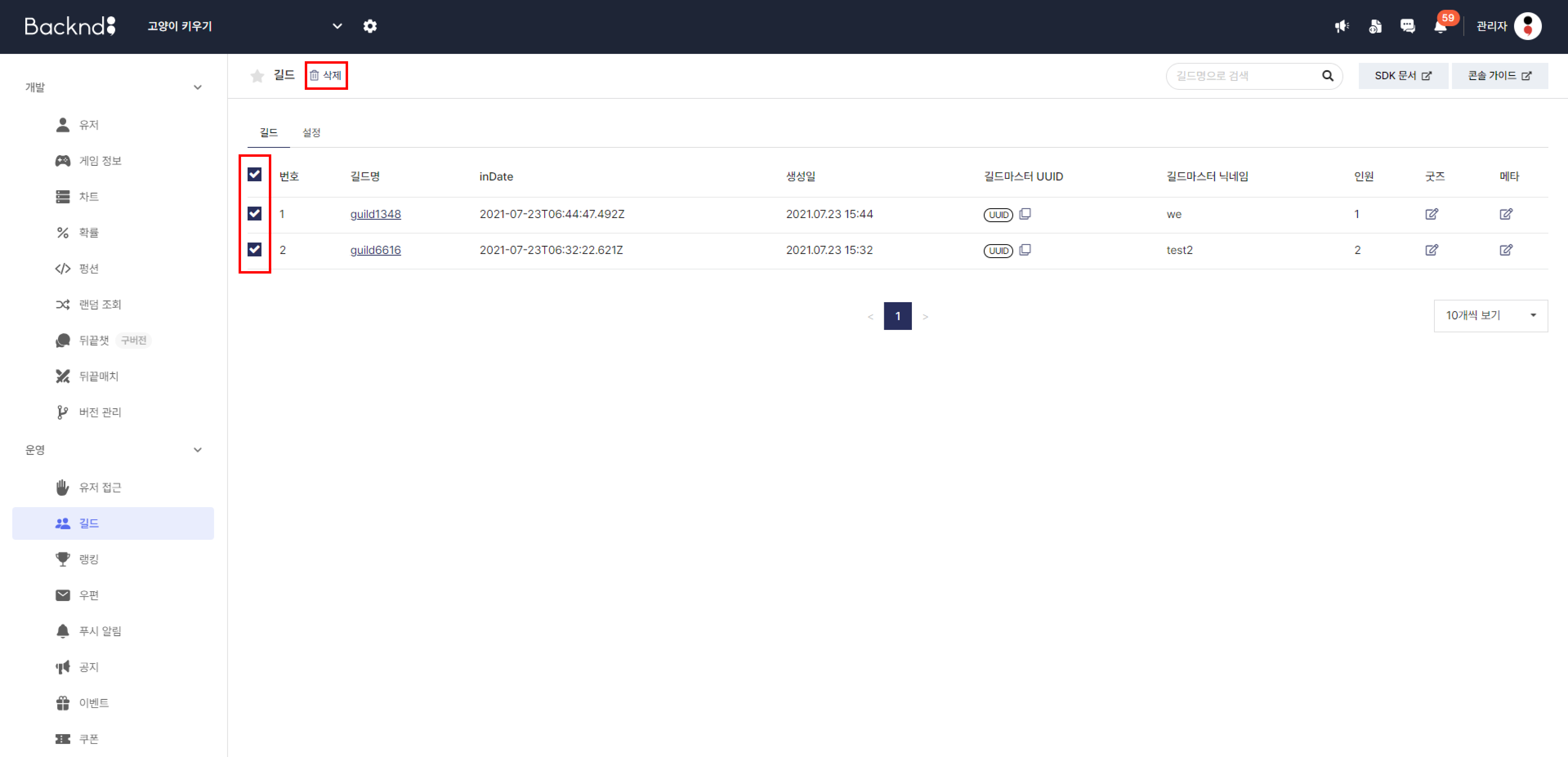
Task: Click the 길드마스터 닉네임 column header
Action: 1207,176
